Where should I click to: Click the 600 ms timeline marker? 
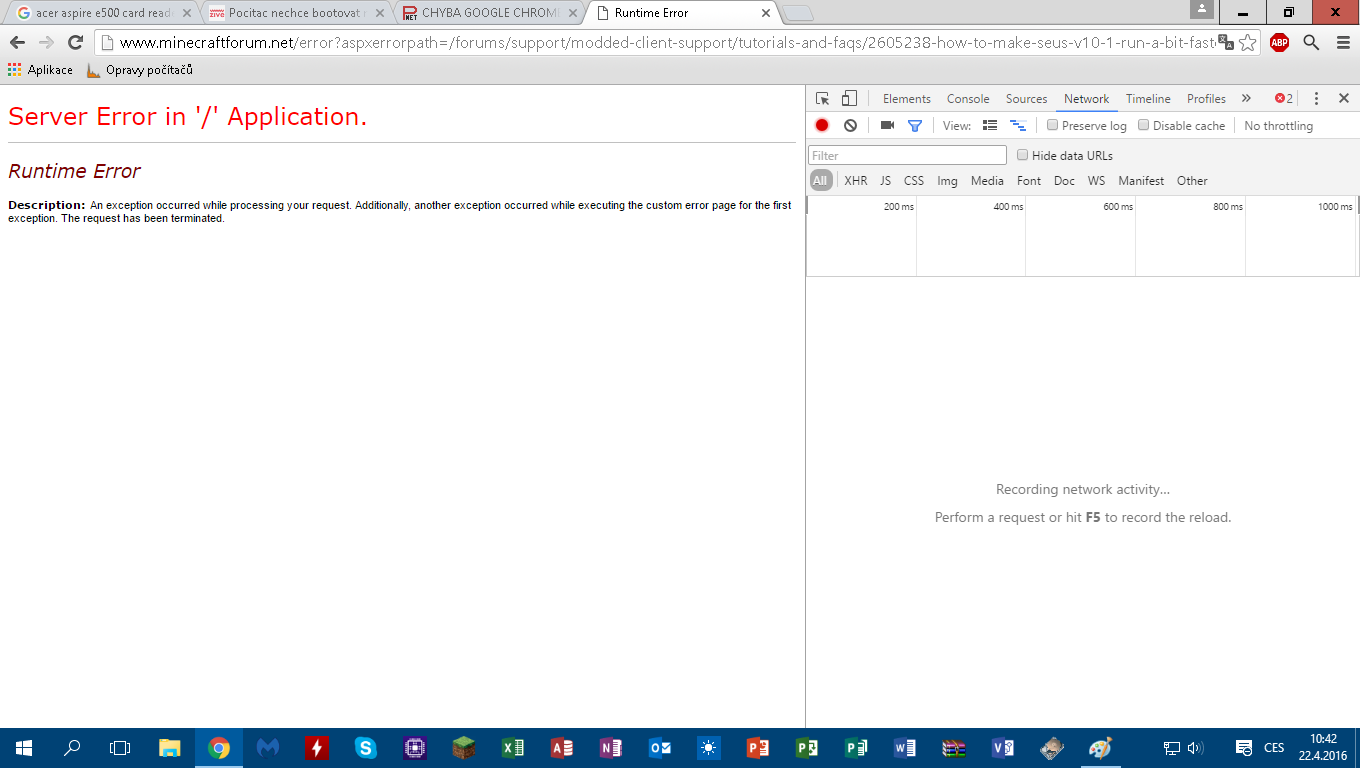coord(1118,207)
